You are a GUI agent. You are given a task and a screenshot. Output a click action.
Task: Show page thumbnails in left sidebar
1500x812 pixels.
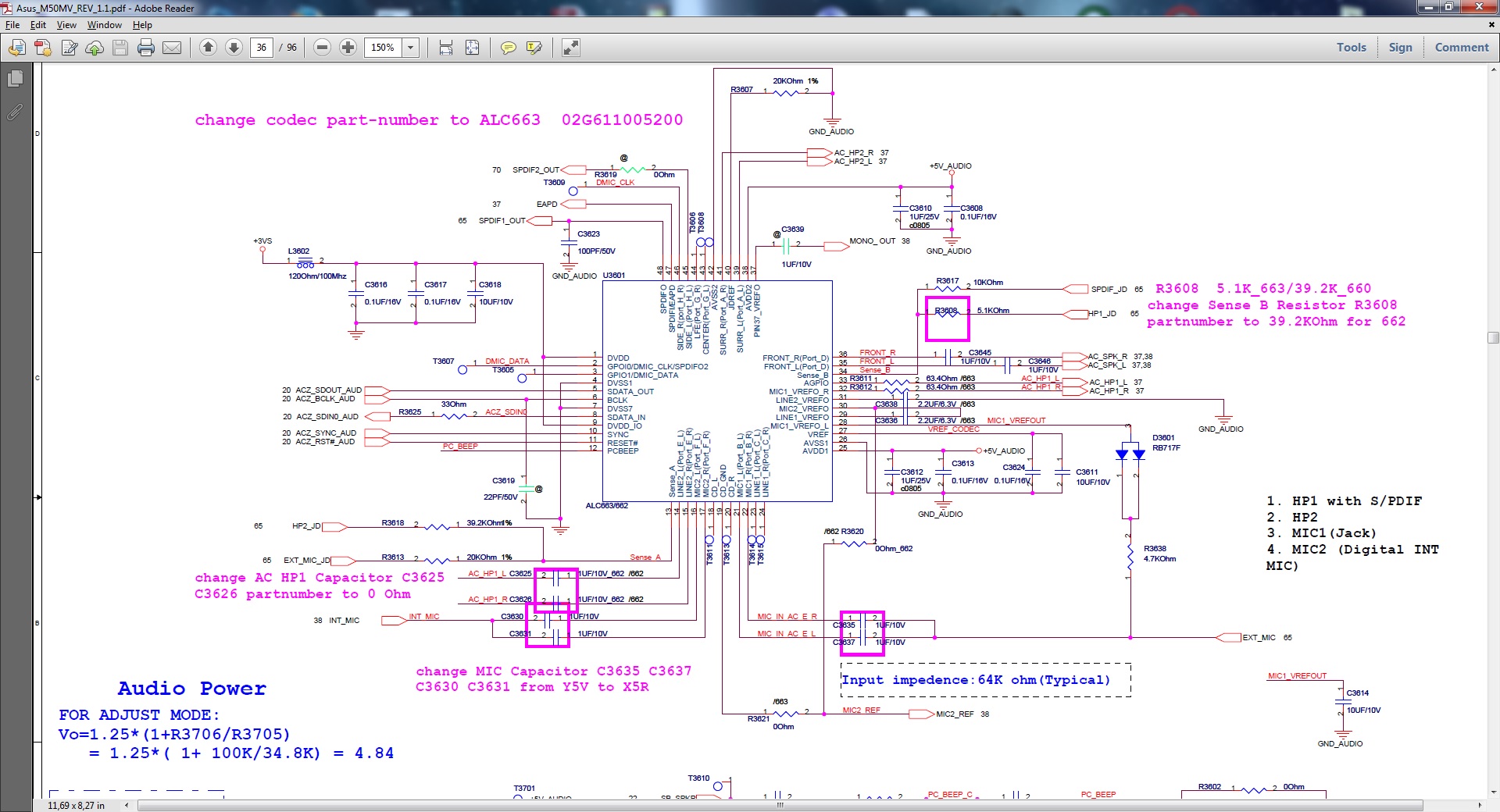pyautogui.click(x=15, y=79)
